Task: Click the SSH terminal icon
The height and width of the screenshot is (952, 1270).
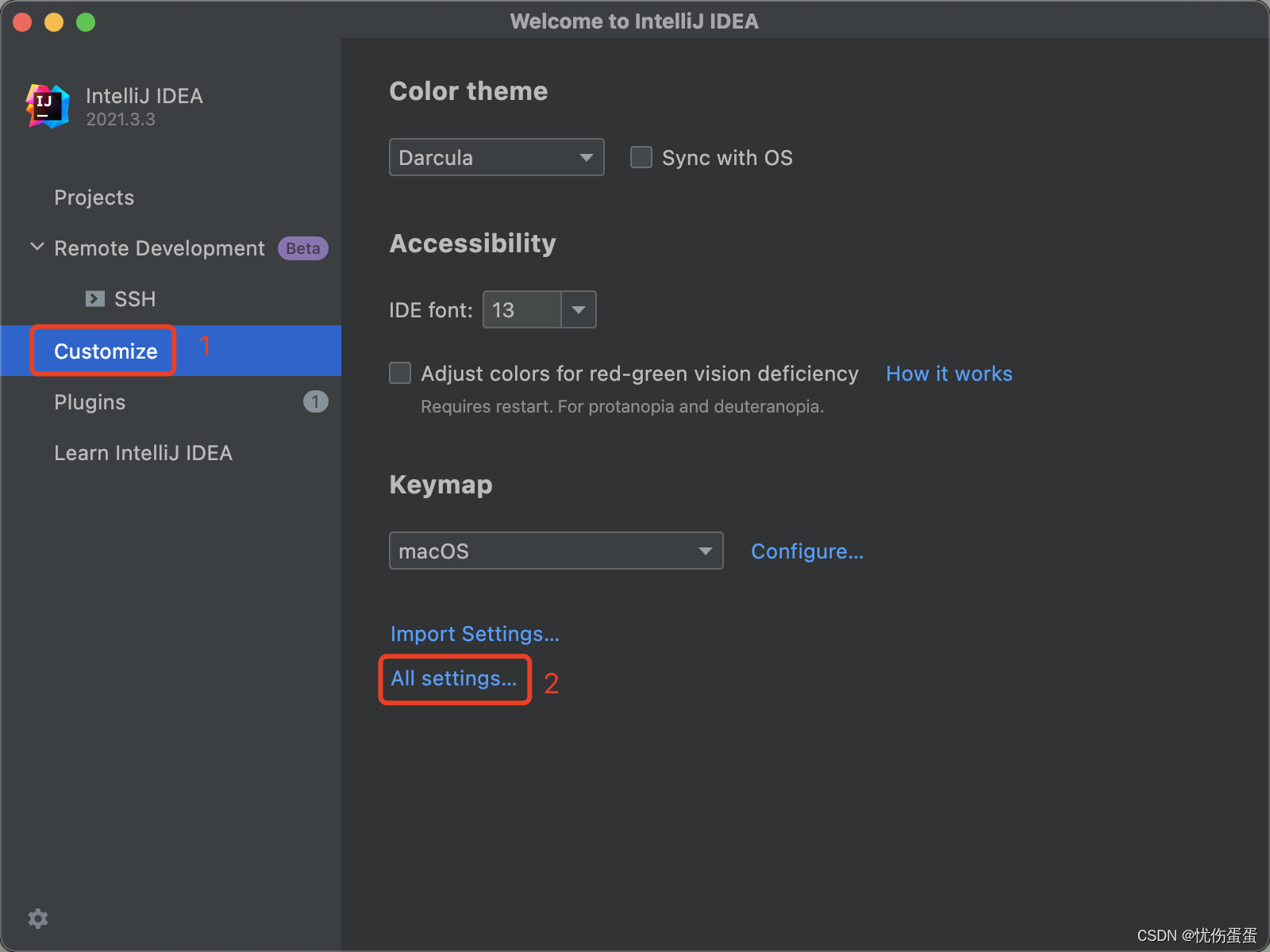Action: click(x=95, y=299)
